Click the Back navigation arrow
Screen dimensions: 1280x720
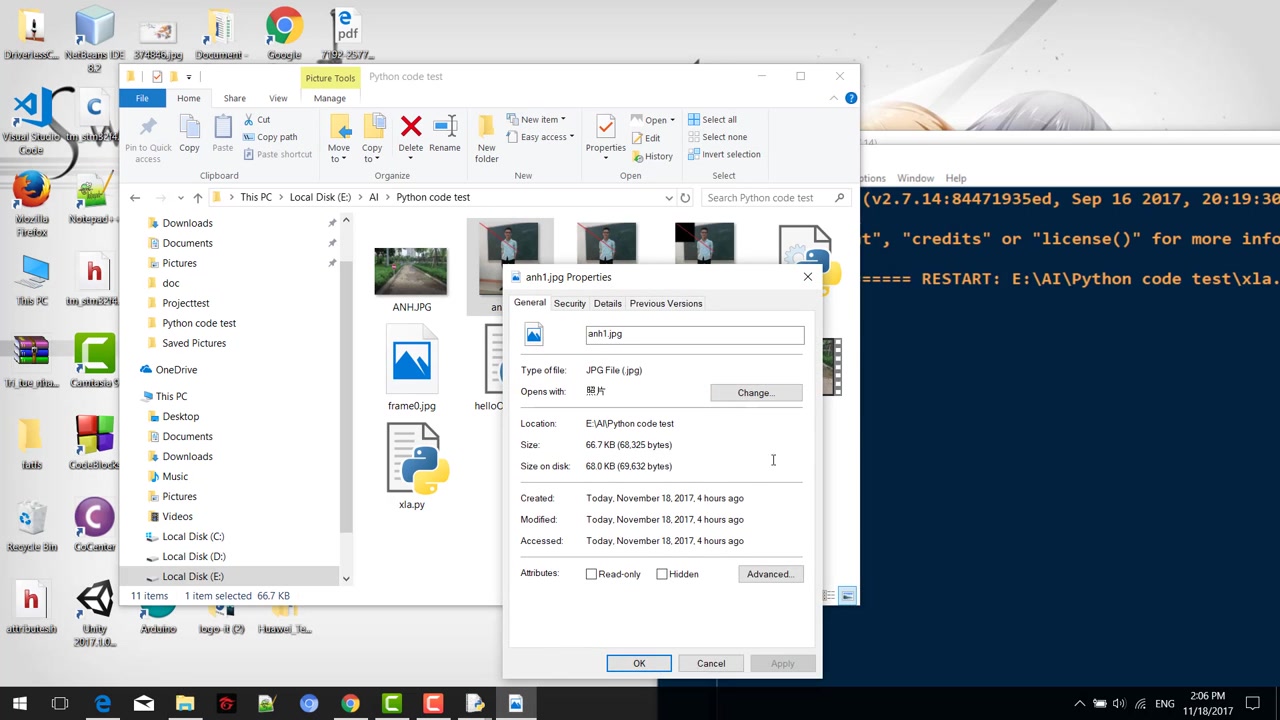135,198
